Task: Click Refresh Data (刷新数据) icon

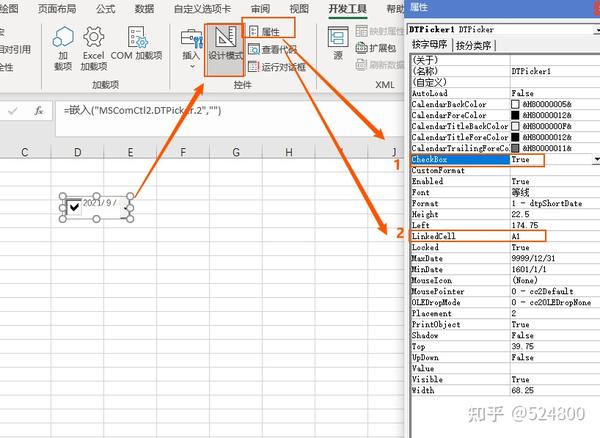Action: (362, 65)
